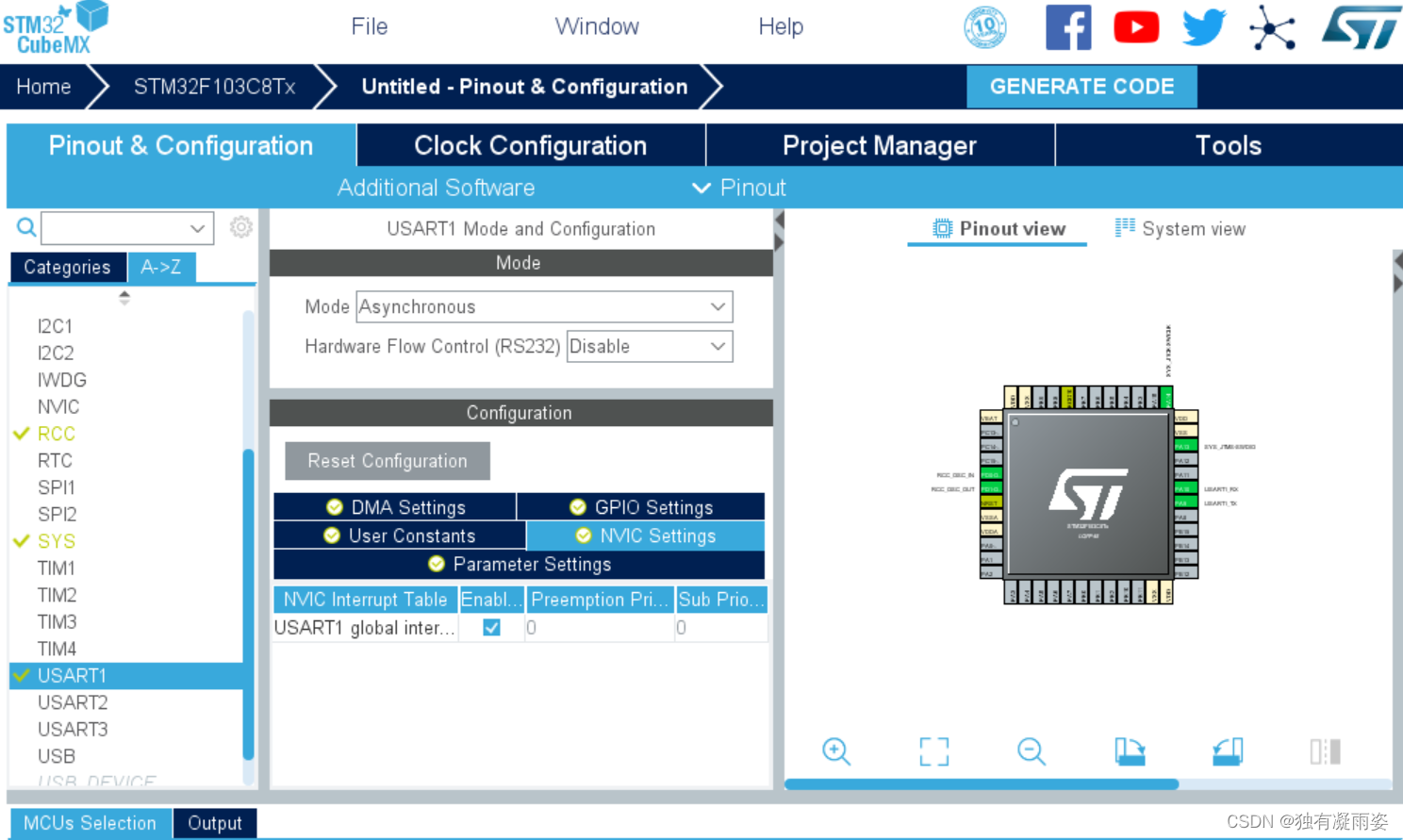Image resolution: width=1403 pixels, height=840 pixels.
Task: Click GENERATE CODE button
Action: point(1081,87)
